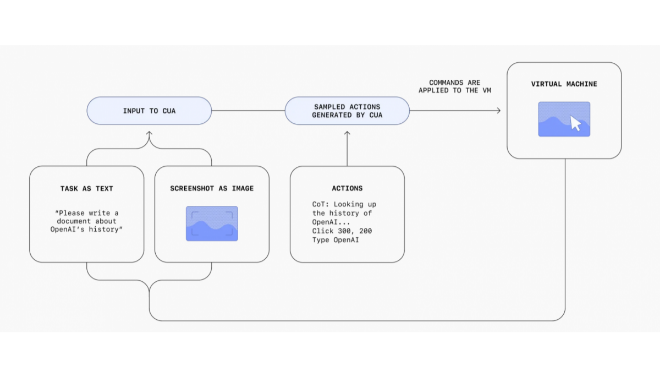The width and height of the screenshot is (660, 377).
Task: Select the INPUT TO CUA pill
Action: [x=149, y=111]
